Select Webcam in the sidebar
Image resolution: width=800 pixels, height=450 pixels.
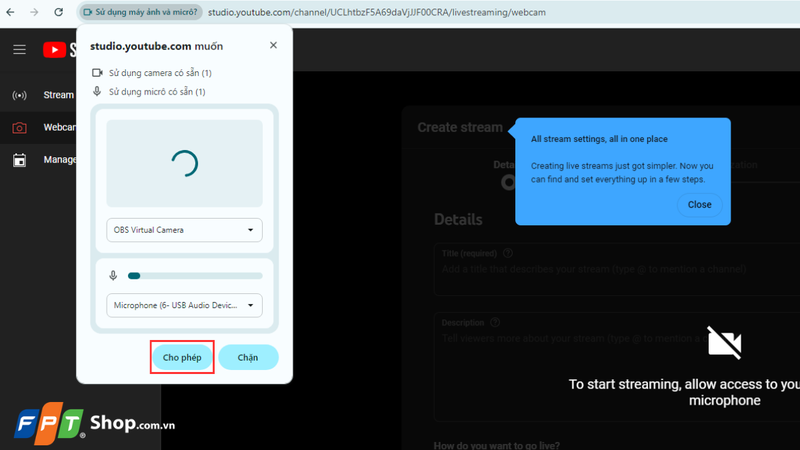38,128
